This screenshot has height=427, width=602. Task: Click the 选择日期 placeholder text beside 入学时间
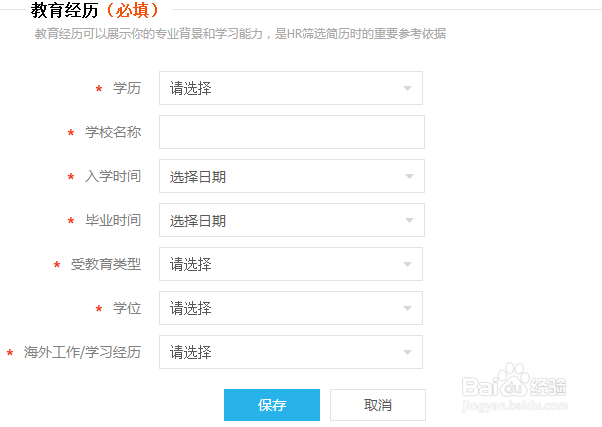coord(198,177)
